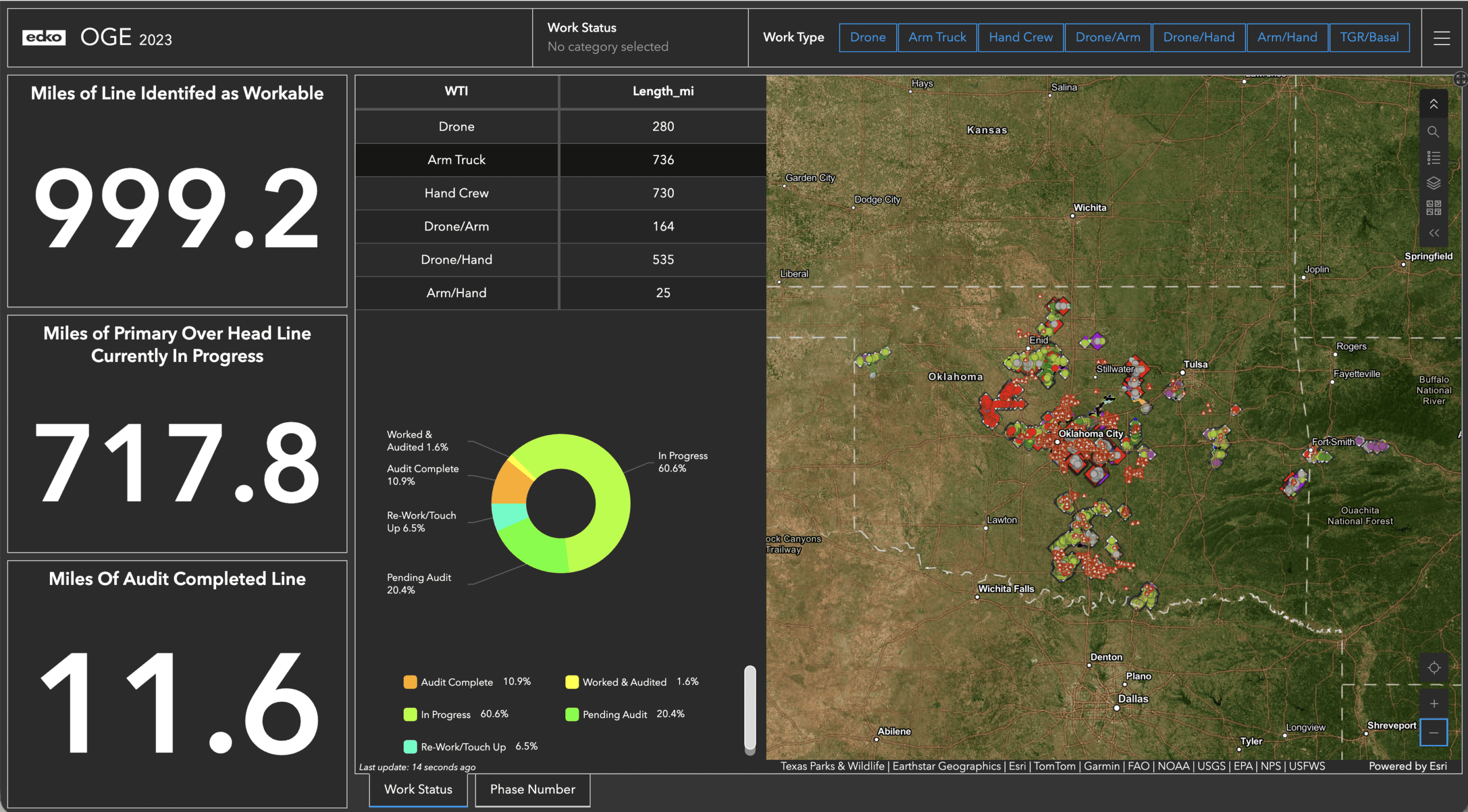
Task: Switch to the Phase Number tab
Action: click(532, 790)
